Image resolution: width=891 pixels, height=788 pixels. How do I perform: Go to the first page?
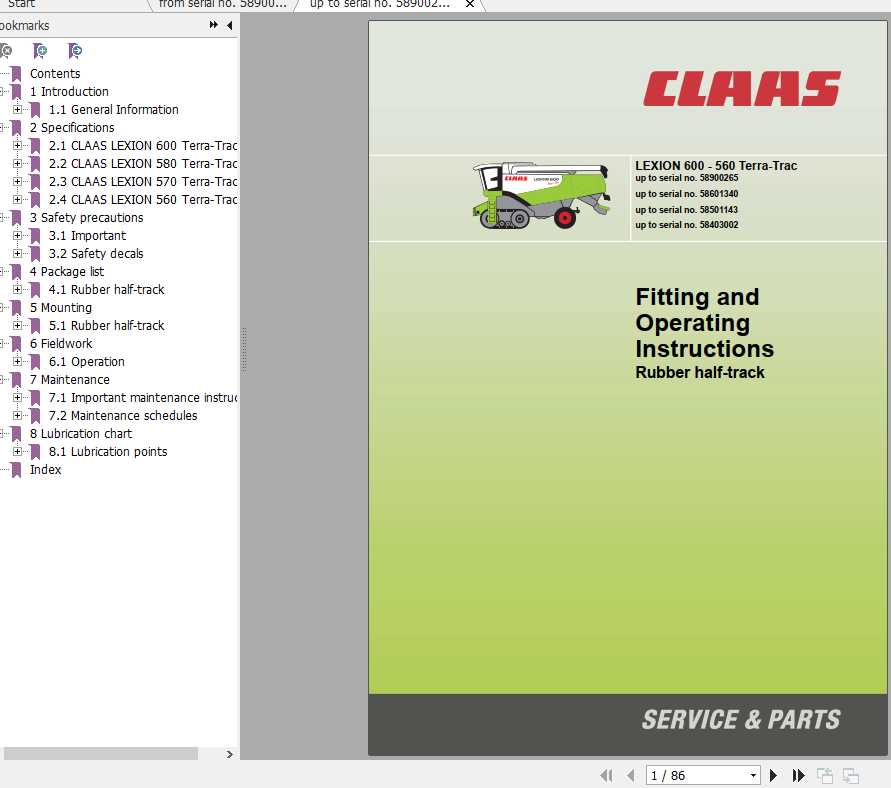pyautogui.click(x=607, y=775)
